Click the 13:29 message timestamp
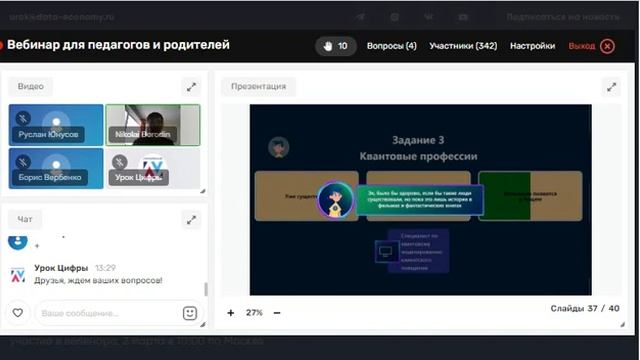640x360 pixels. click(x=105, y=268)
